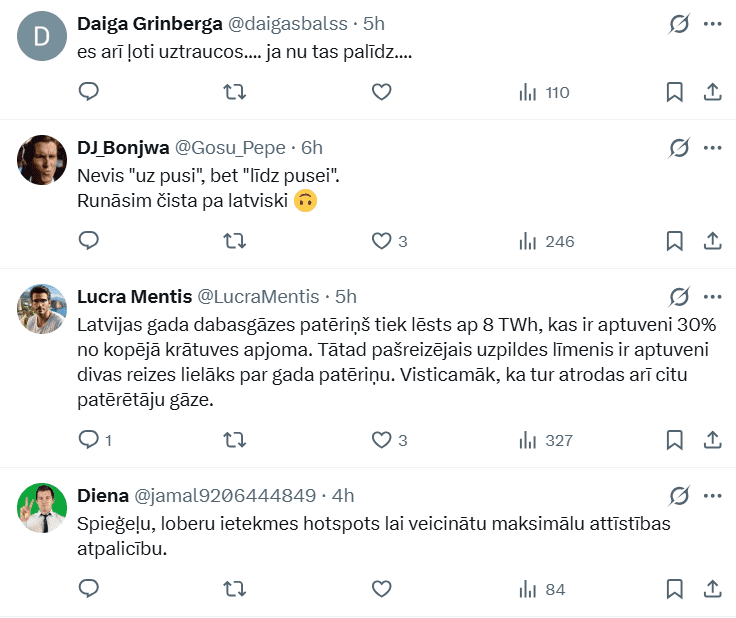Open Grok icon on Lucra Mentis tweet
The width and height of the screenshot is (736, 618).
[x=679, y=297]
